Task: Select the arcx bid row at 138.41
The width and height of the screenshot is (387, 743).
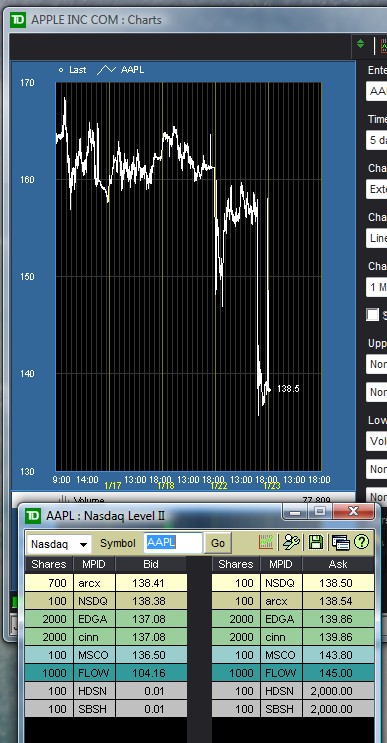Action: pos(106,583)
